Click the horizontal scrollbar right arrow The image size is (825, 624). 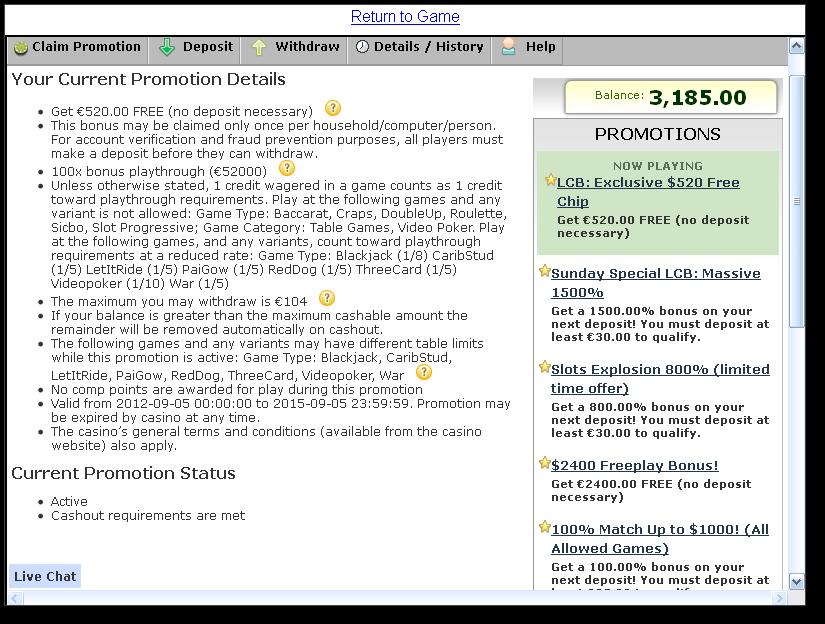[x=780, y=598]
